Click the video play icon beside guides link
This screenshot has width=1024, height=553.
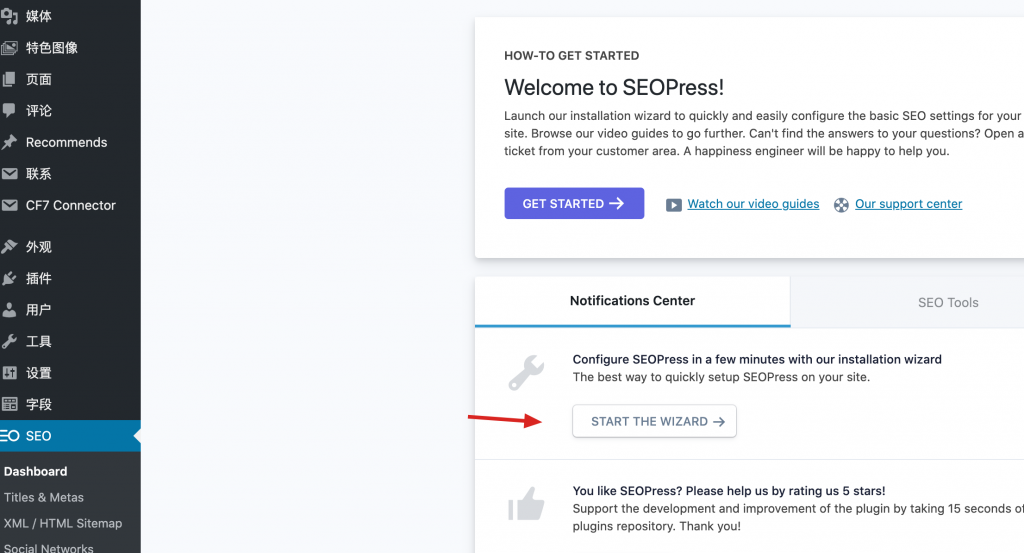click(674, 204)
